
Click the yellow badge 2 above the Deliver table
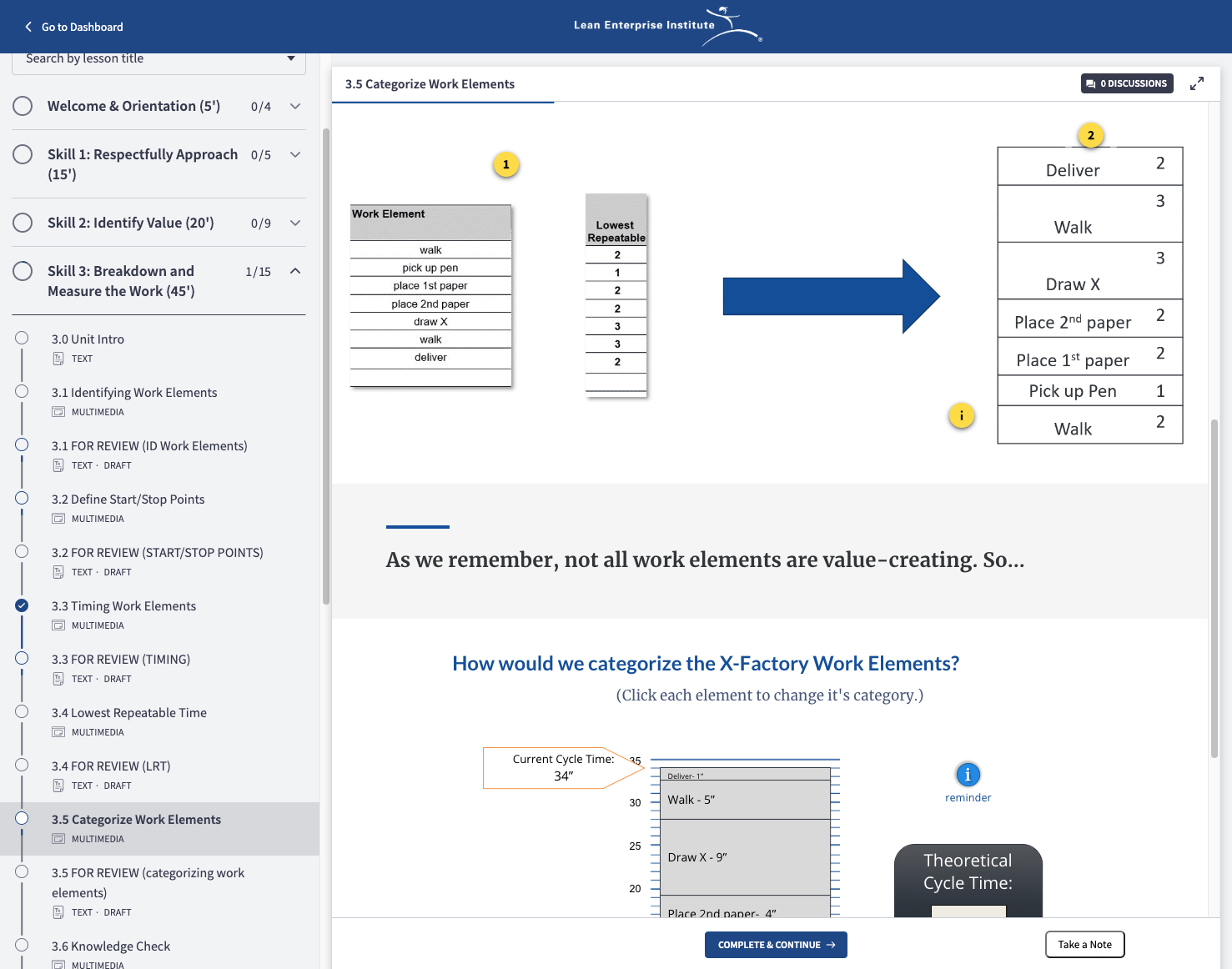[1090, 134]
